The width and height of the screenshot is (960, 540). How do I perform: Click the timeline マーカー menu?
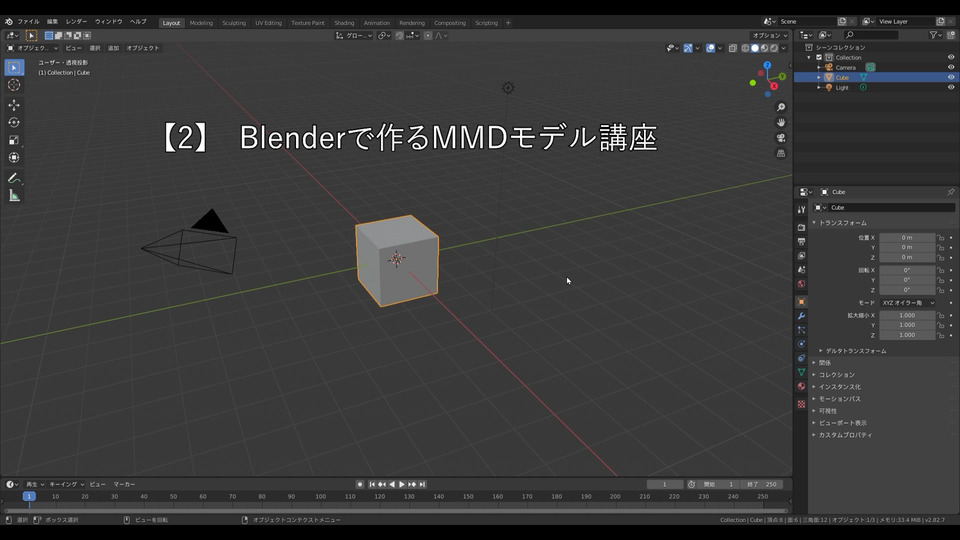pos(124,484)
